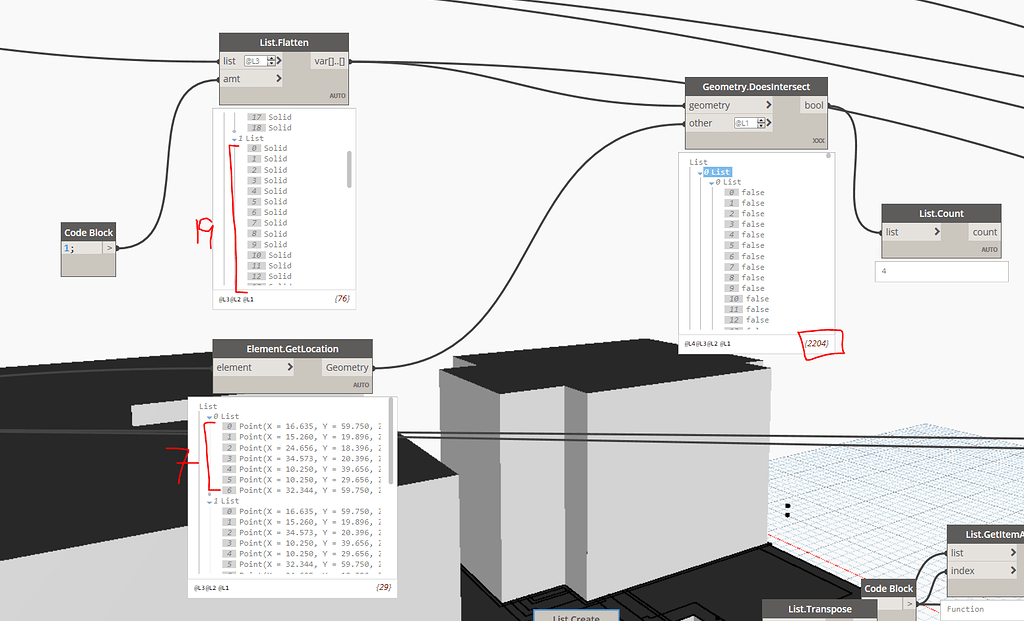The width and height of the screenshot is (1024, 621).
Task: Toggle the @L1 level on the other input
Action: coord(745,122)
